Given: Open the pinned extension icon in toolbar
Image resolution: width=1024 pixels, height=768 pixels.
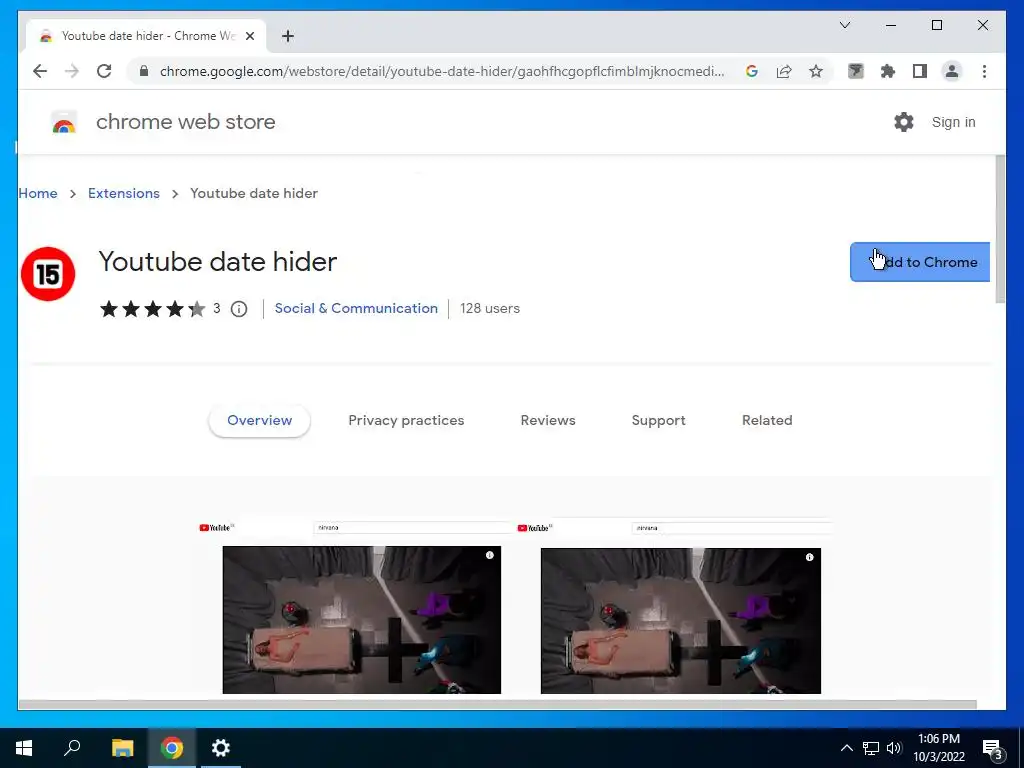Looking at the screenshot, I should (856, 71).
